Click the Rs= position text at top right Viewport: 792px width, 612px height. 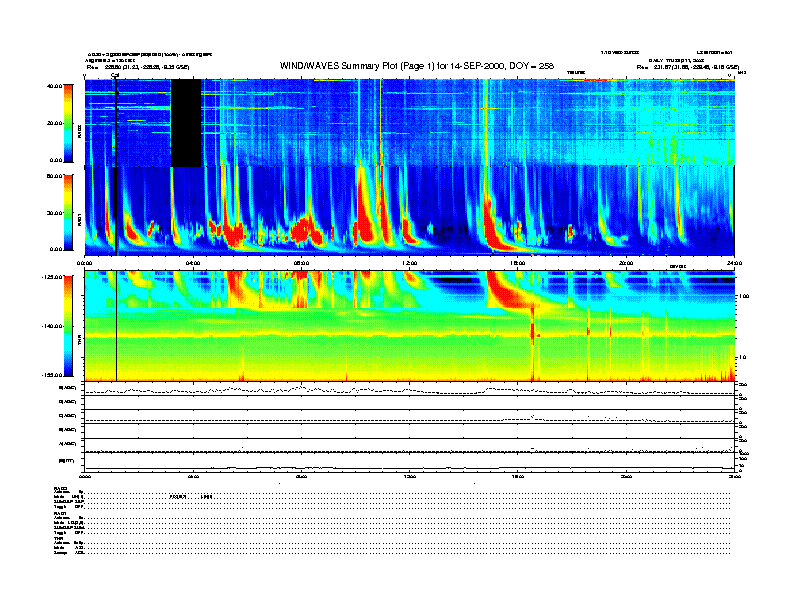click(687, 67)
